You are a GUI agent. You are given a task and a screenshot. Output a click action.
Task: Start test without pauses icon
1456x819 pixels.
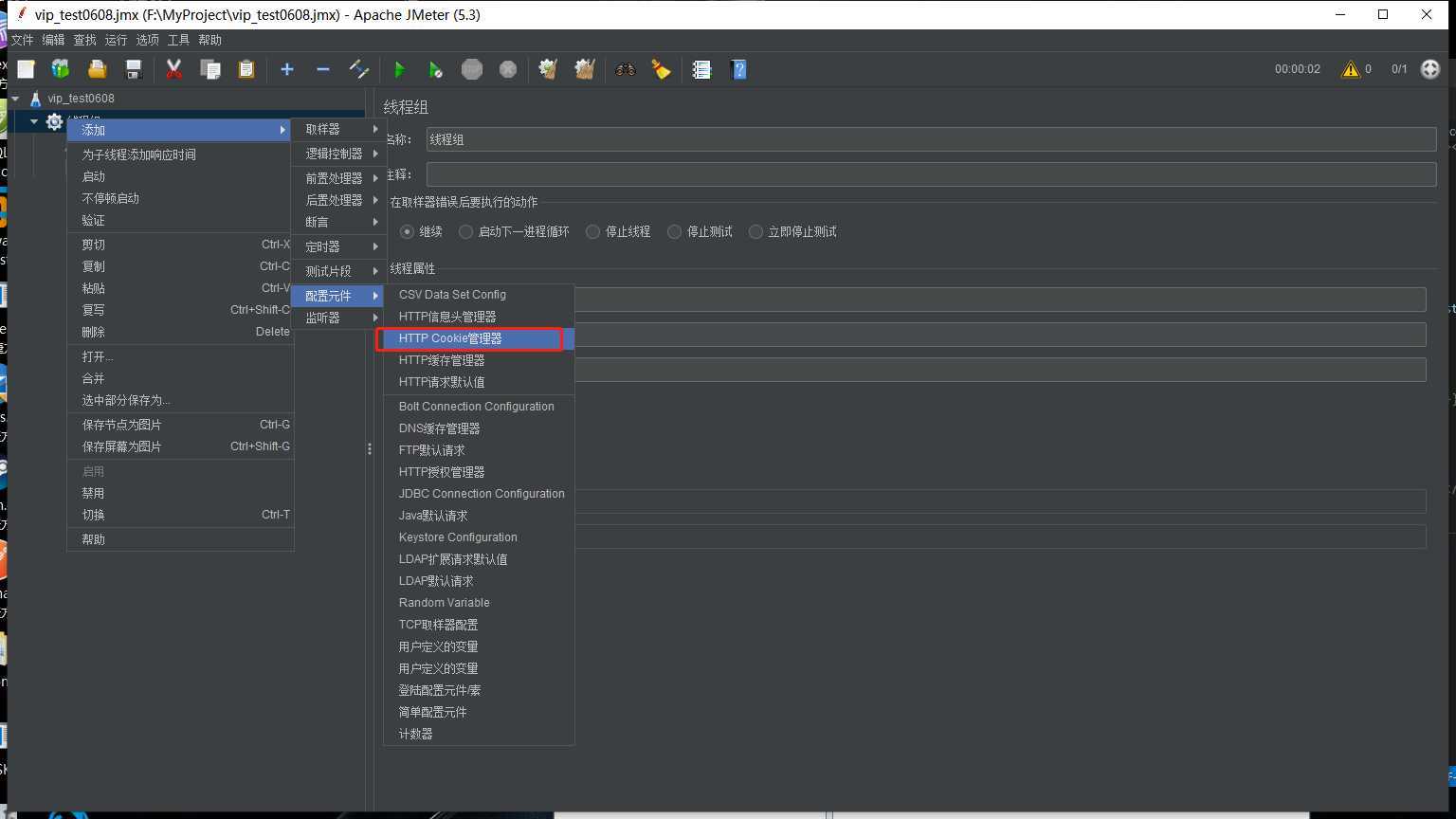coord(435,69)
